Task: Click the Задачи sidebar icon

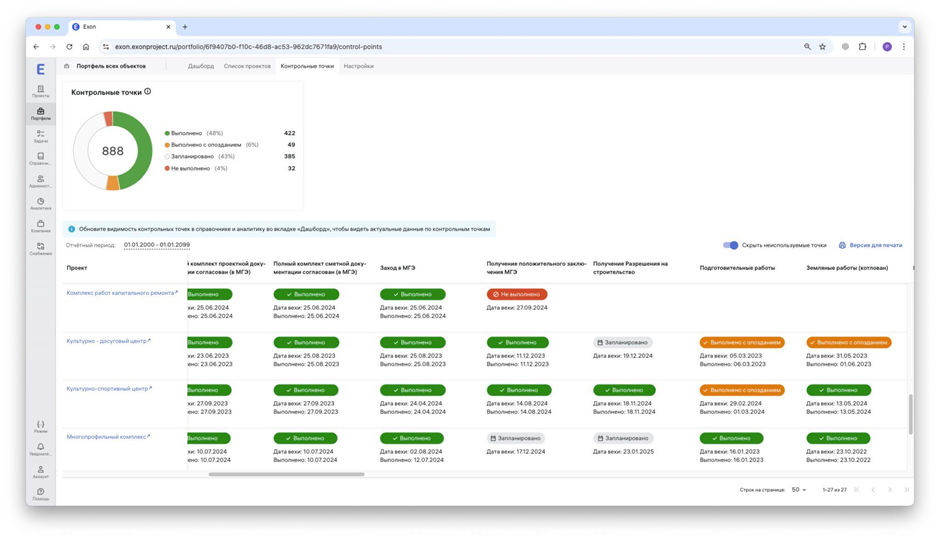Action: tap(40, 135)
